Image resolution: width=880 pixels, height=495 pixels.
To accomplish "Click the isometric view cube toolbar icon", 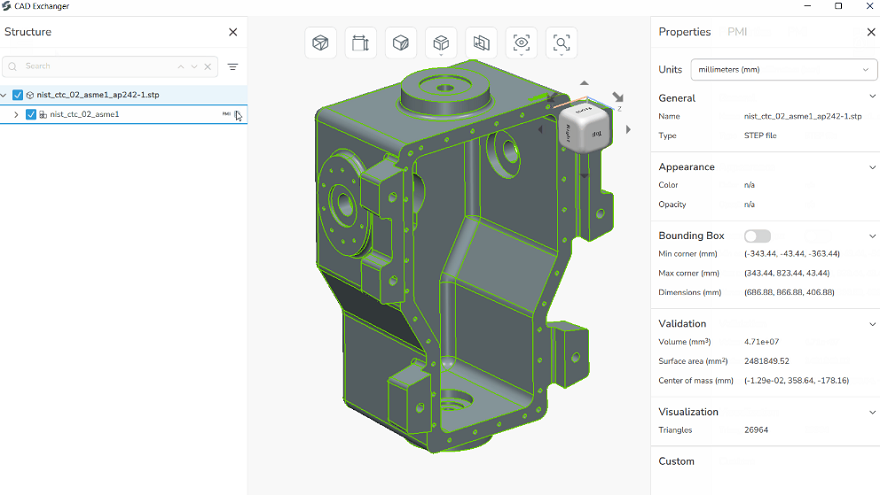I will point(320,43).
